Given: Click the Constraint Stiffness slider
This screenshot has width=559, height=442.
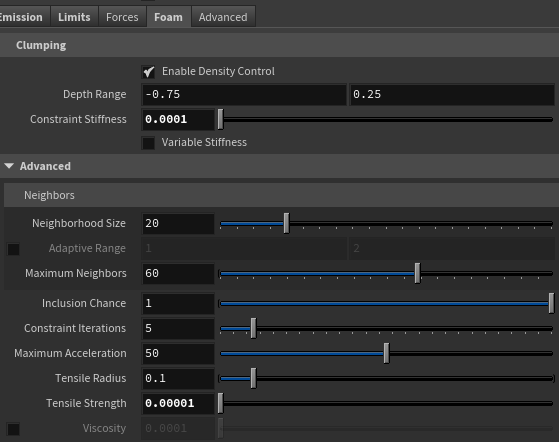Looking at the screenshot, I should 386,119.
